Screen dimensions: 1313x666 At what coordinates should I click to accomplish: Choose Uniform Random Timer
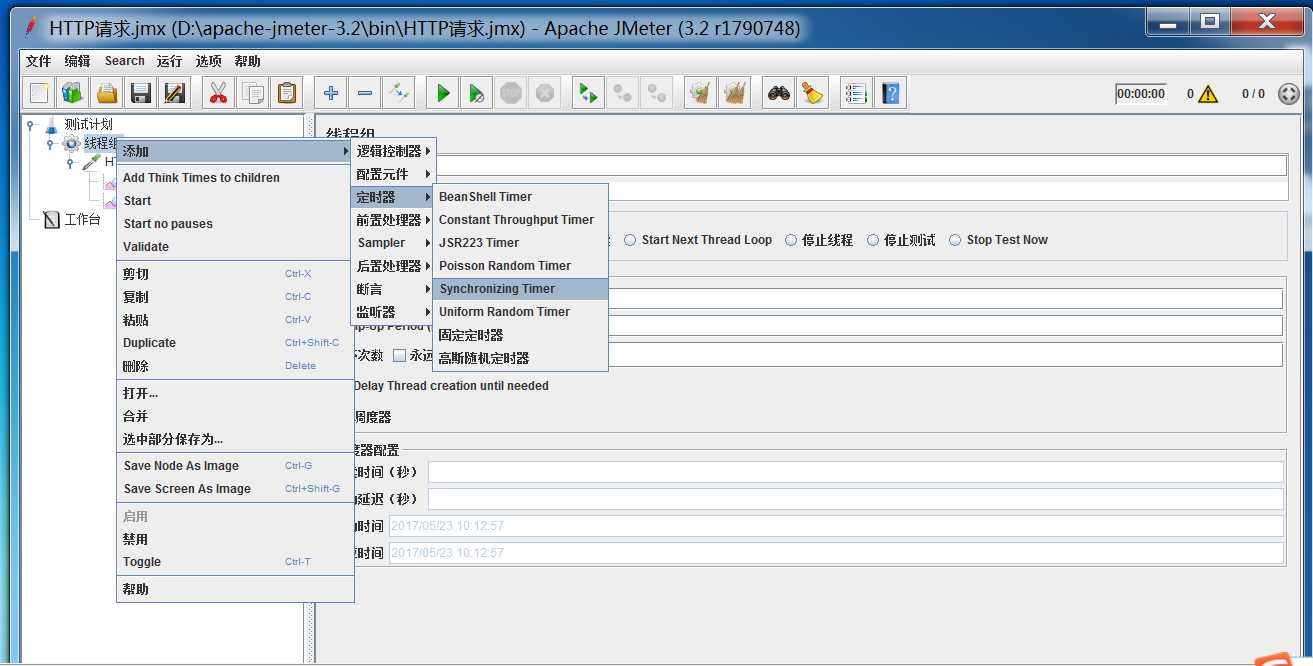coord(520,312)
